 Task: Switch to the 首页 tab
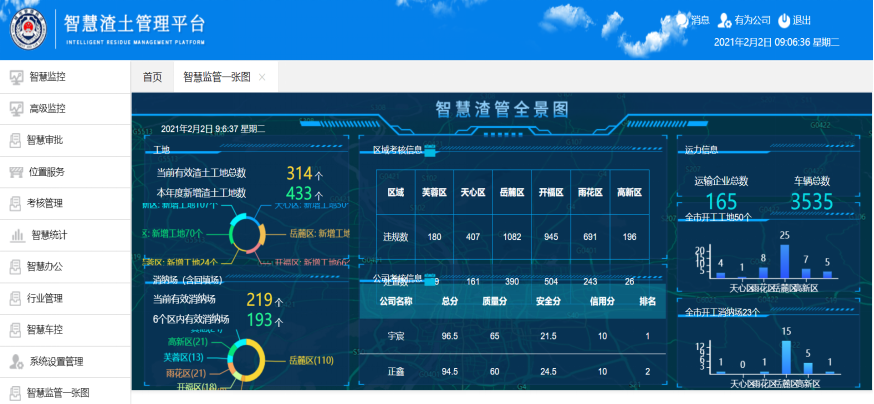pyautogui.click(x=152, y=77)
